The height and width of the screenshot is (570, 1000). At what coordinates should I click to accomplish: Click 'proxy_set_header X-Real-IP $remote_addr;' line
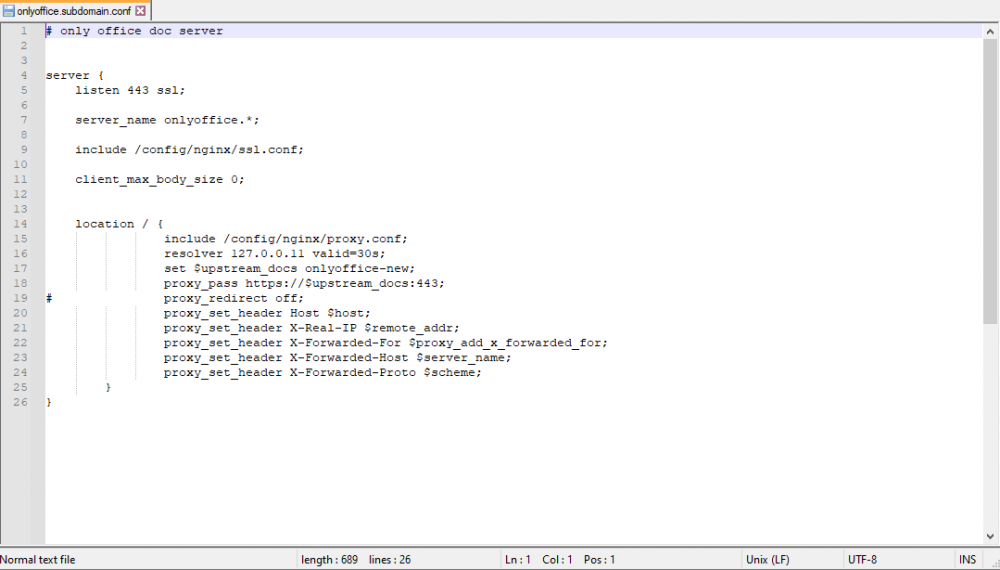(312, 328)
